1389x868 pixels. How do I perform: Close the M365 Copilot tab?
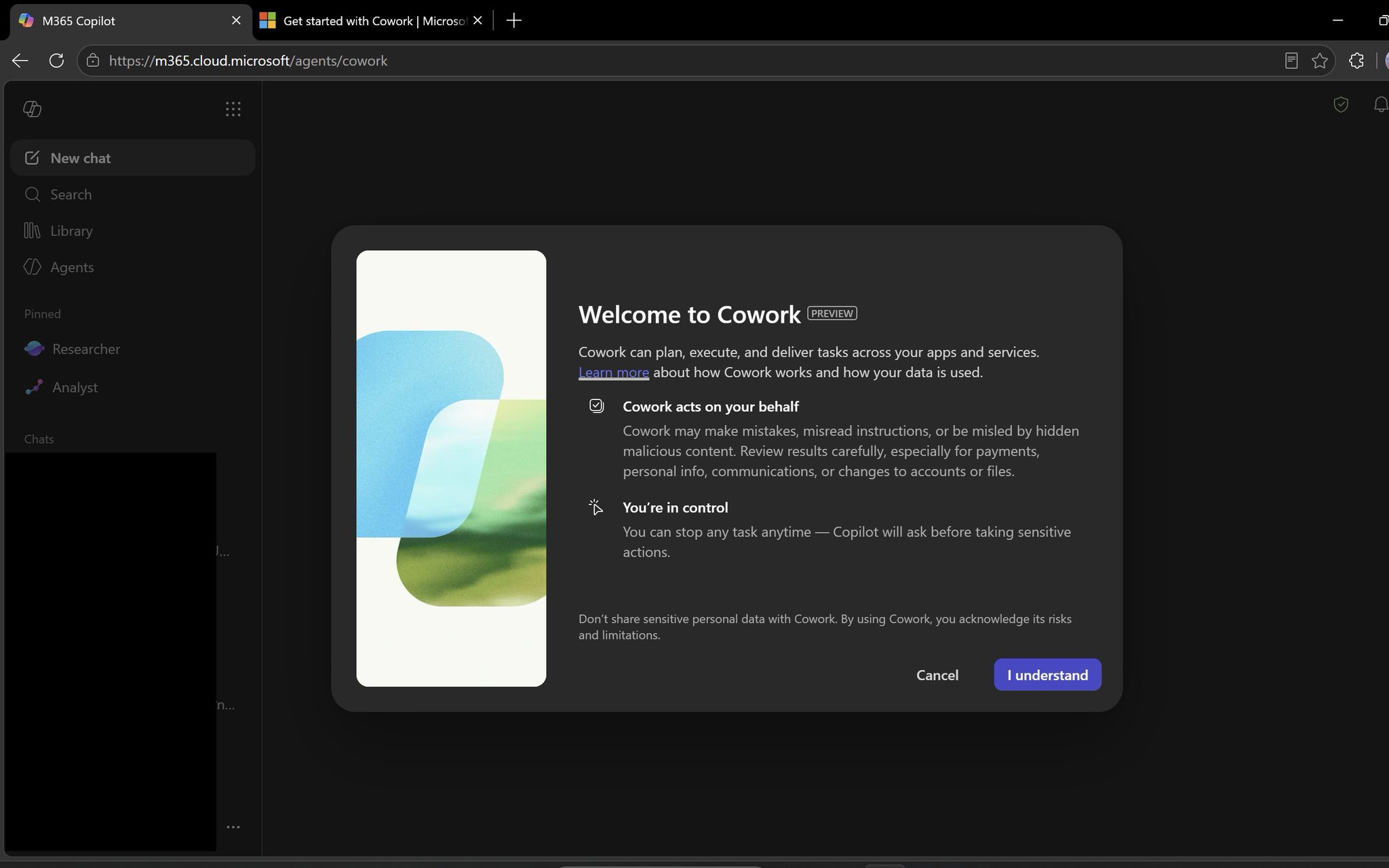[236, 20]
